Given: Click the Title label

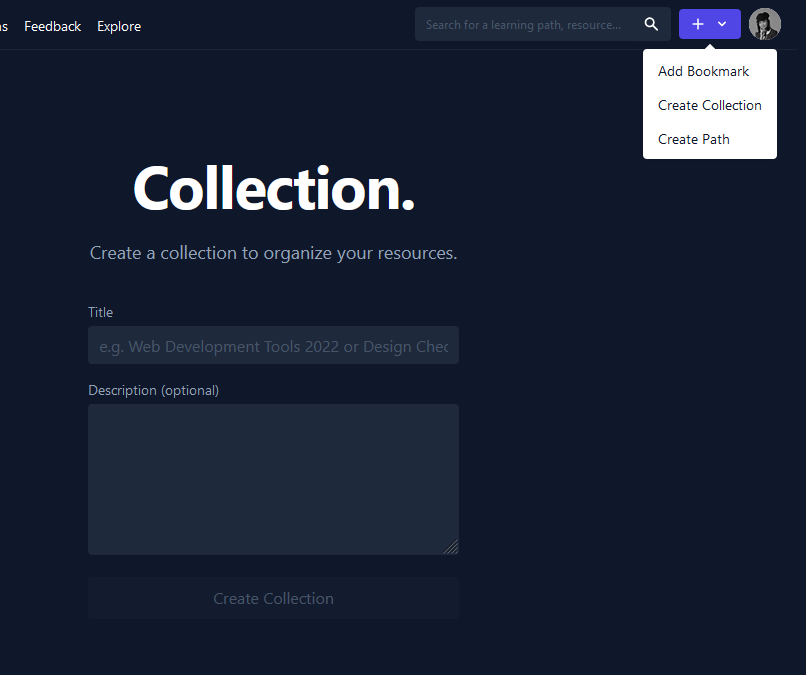Looking at the screenshot, I should coord(100,312).
